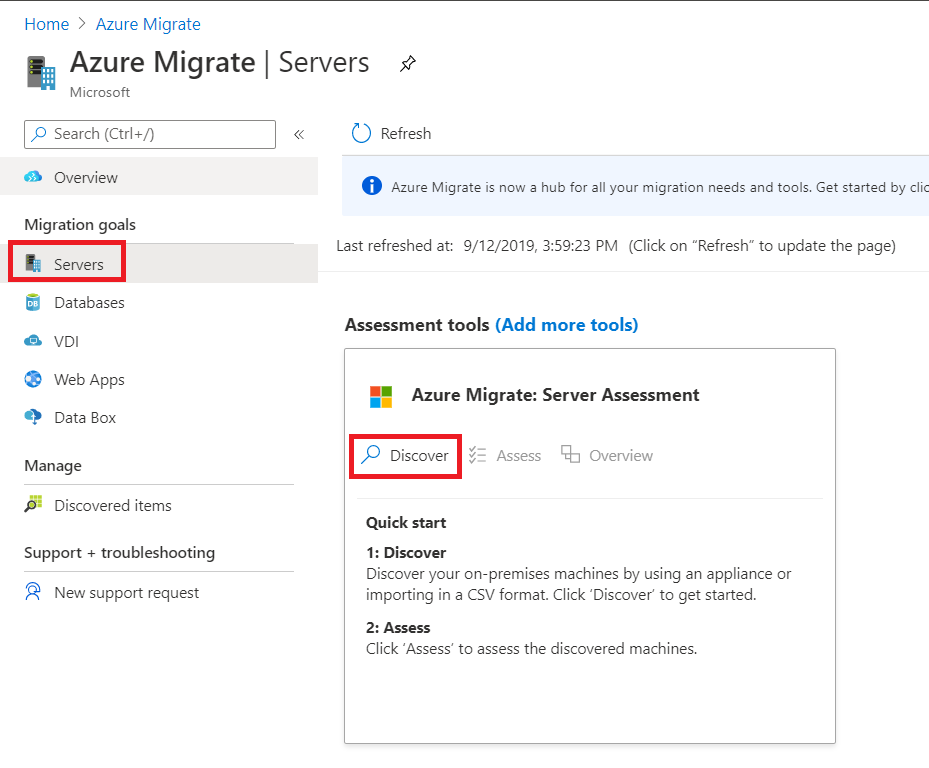Pin Azure Migrate Servers page

pos(407,64)
